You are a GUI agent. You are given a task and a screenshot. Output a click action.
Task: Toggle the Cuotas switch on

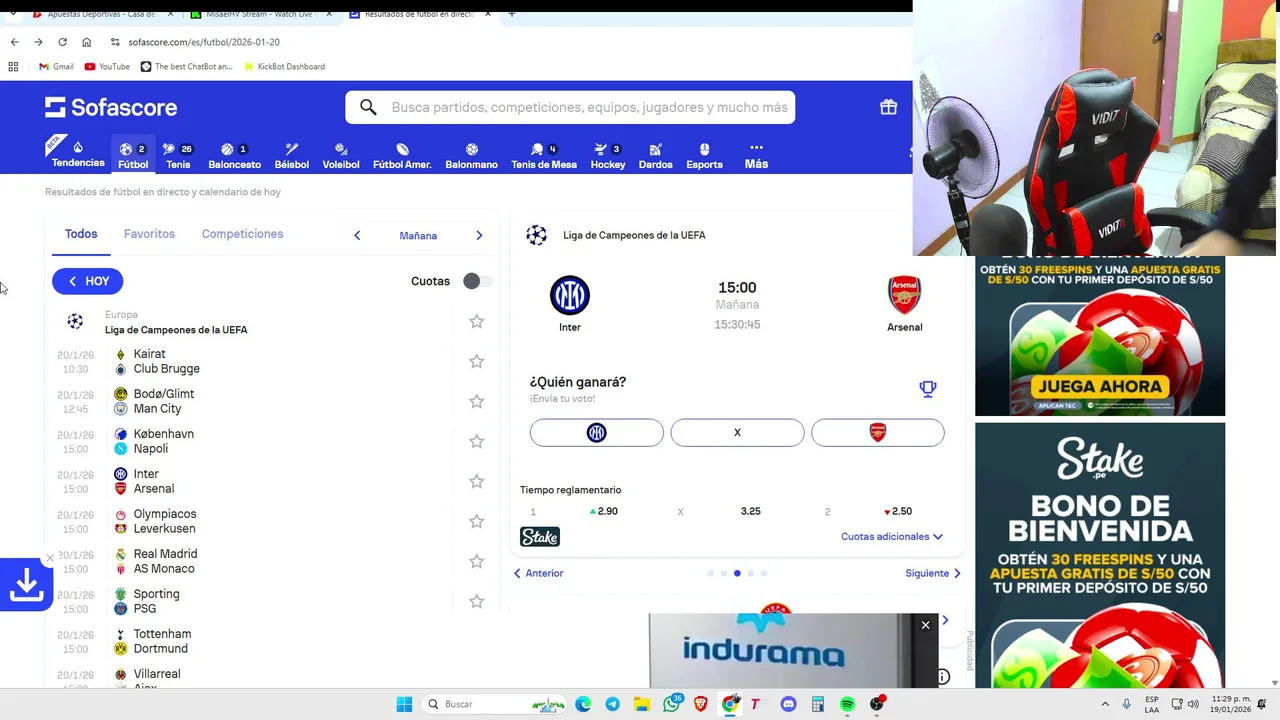click(x=477, y=281)
